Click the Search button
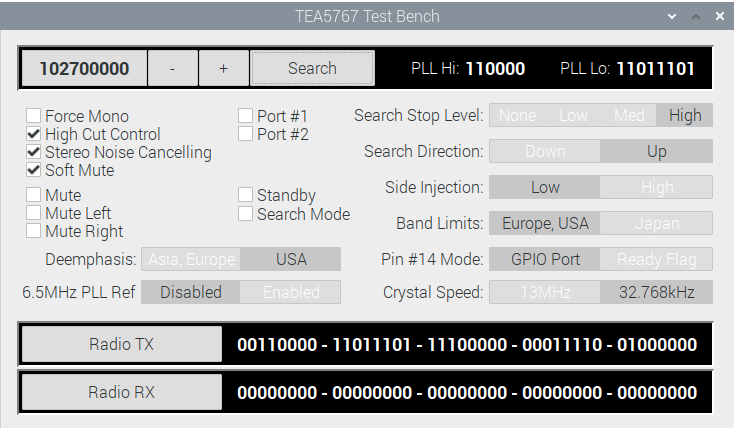This screenshot has height=430, width=734. click(312, 68)
